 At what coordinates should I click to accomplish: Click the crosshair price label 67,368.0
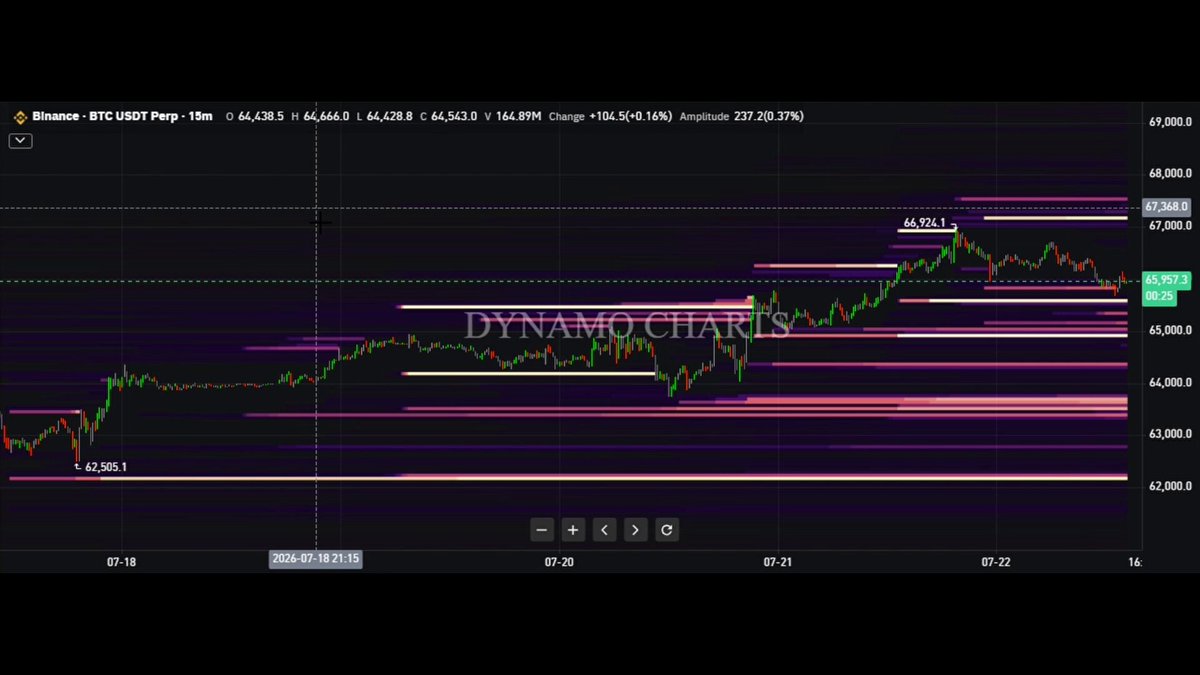pos(1167,207)
